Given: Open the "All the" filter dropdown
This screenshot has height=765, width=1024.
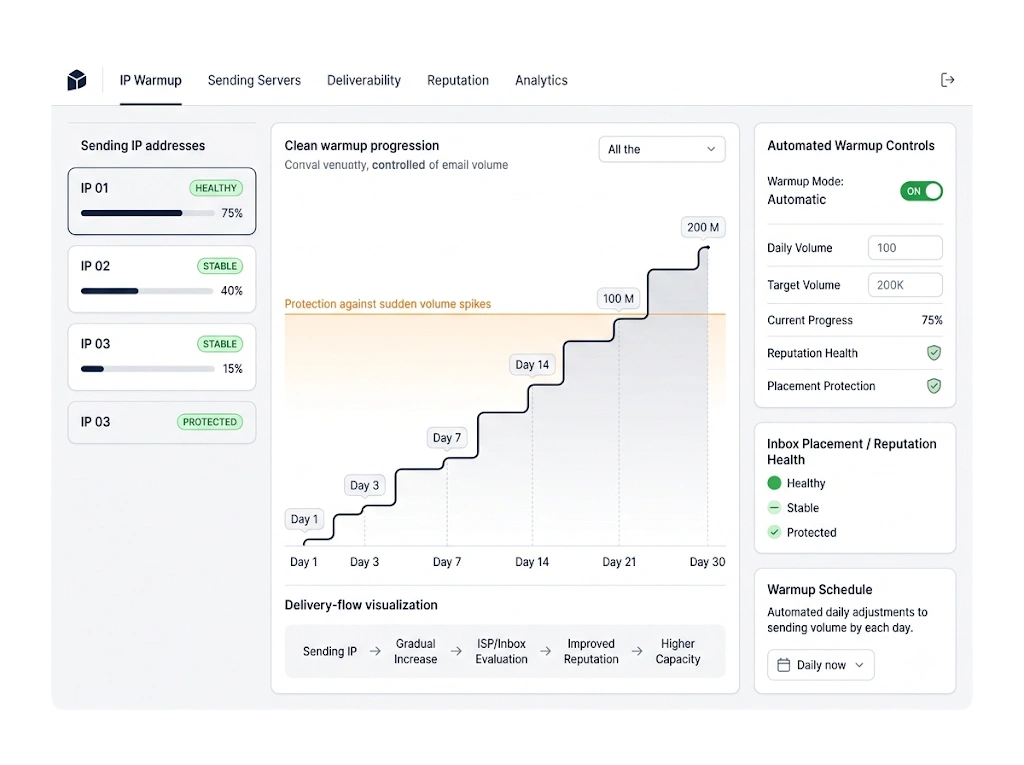Looking at the screenshot, I should 662,149.
